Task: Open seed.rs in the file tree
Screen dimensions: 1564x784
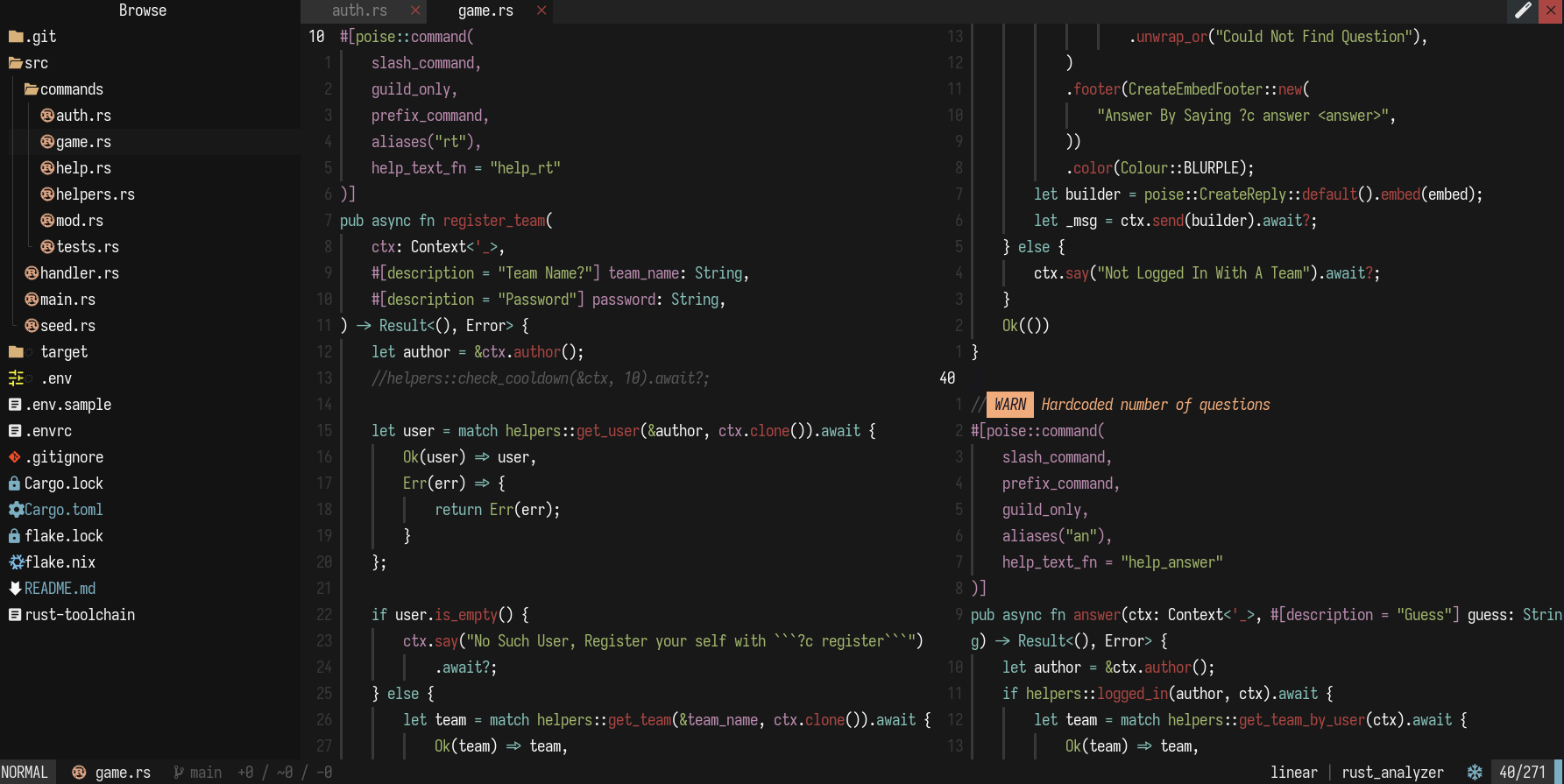Action: [x=67, y=326]
